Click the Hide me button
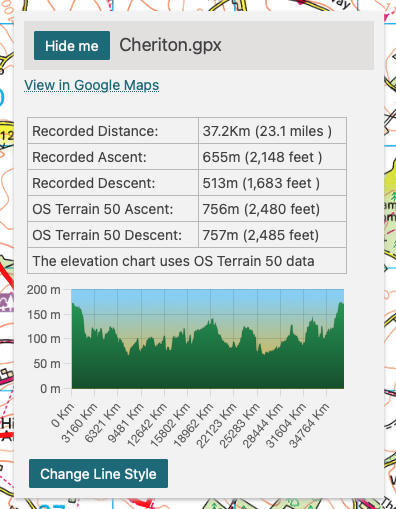Screen dimensions: 396x509 (72, 46)
